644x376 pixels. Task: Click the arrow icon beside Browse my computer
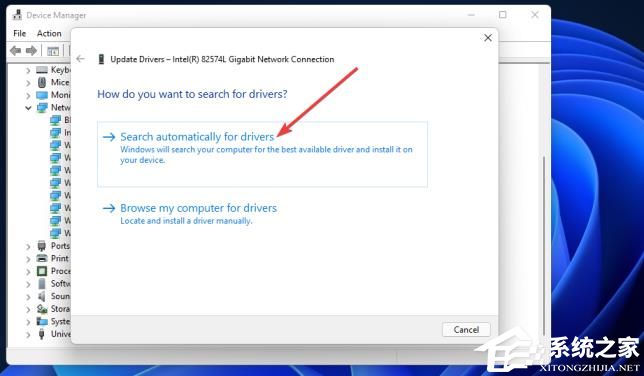coord(109,208)
